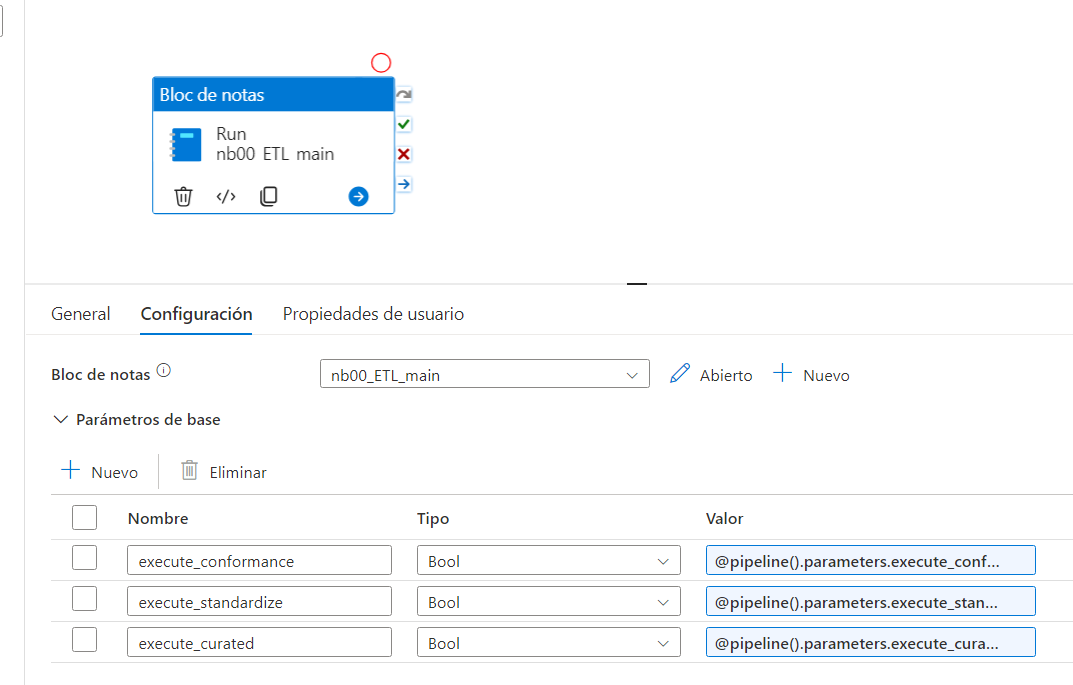Clone the notebook activity with copy icon

pyautogui.click(x=268, y=197)
